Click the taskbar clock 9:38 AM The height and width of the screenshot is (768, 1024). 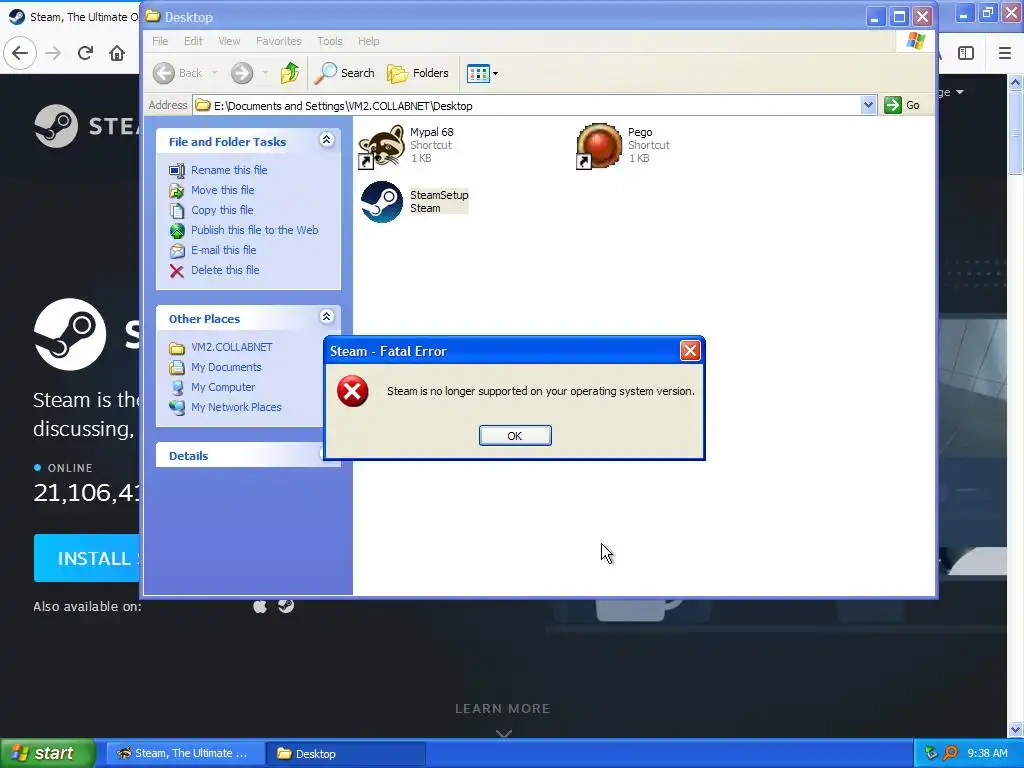click(x=987, y=753)
